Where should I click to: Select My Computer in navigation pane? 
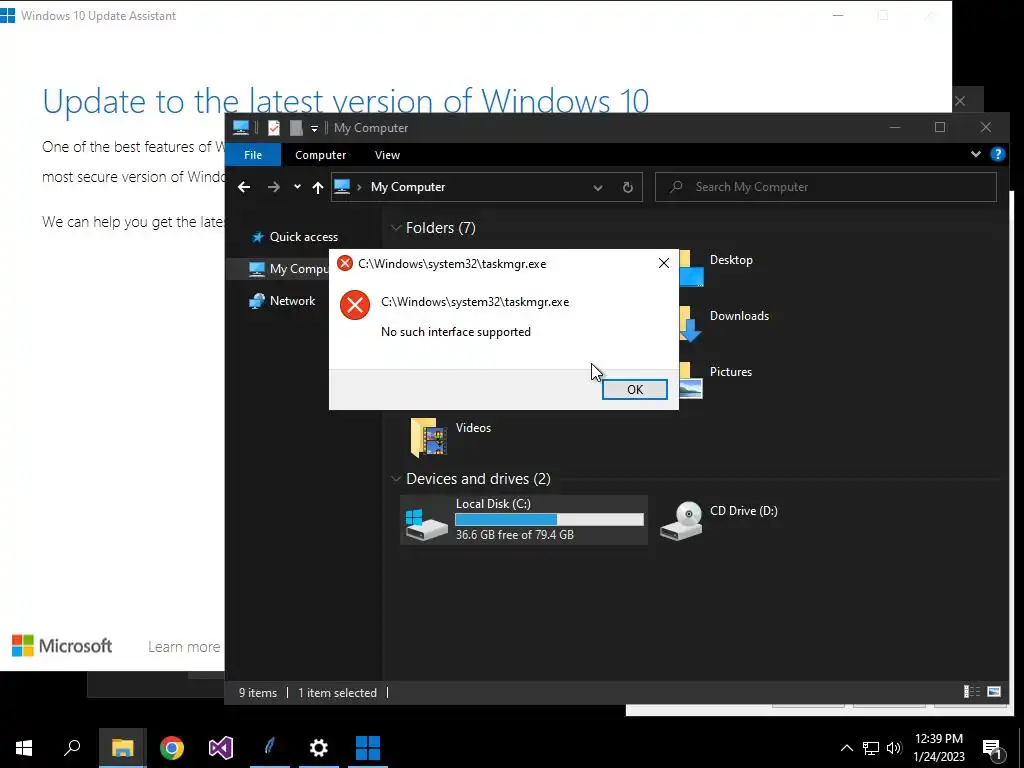point(287,268)
